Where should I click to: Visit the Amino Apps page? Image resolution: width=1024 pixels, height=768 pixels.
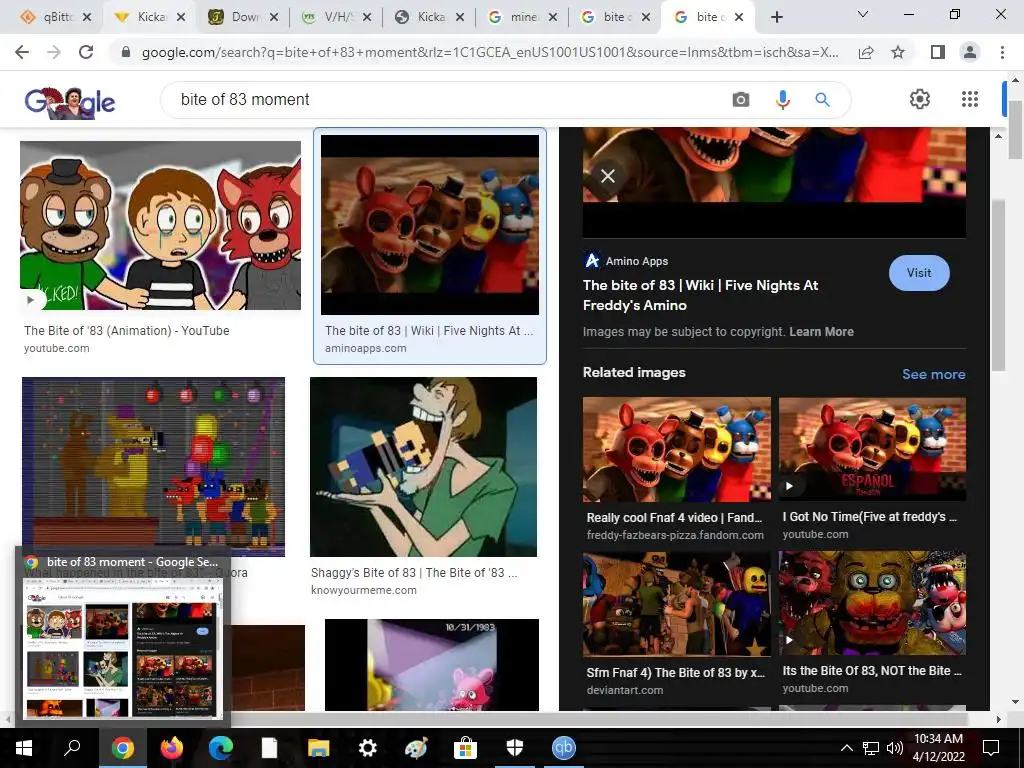(919, 273)
